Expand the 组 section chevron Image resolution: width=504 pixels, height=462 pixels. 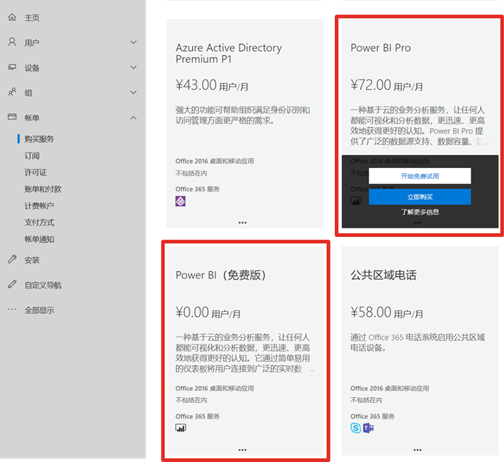click(x=133, y=92)
